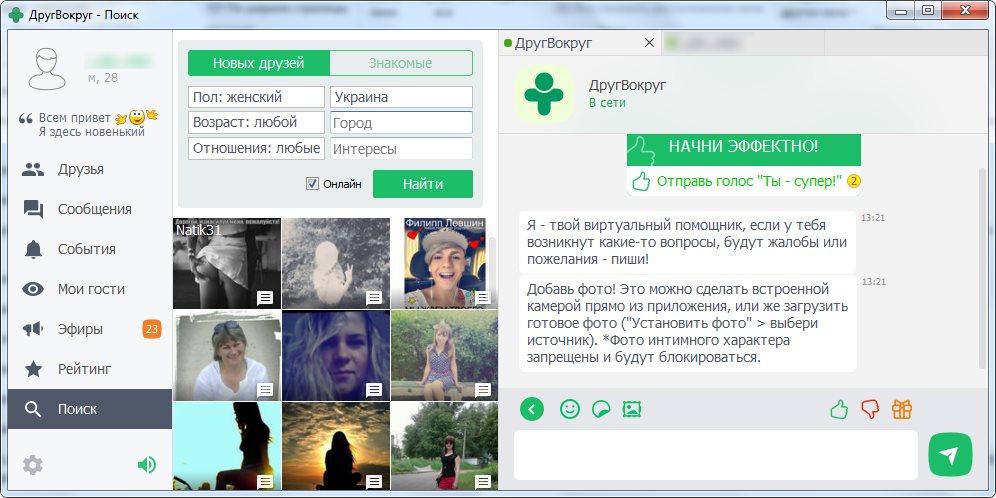Click the ДругВокруг logo avatar in chat
Viewport: 996px width, 498px height.
pos(543,94)
